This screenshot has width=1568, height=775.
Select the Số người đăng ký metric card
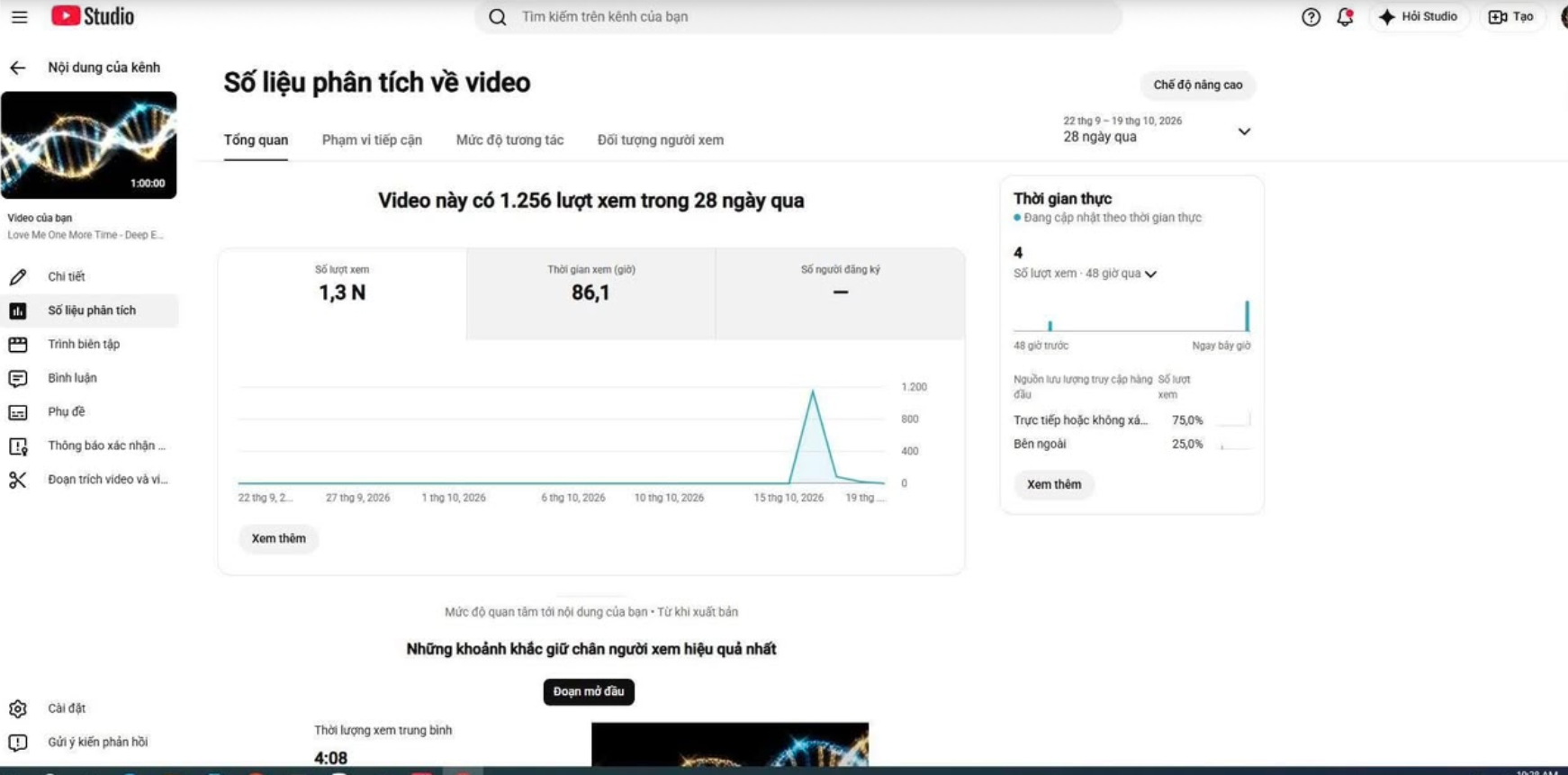click(841, 293)
